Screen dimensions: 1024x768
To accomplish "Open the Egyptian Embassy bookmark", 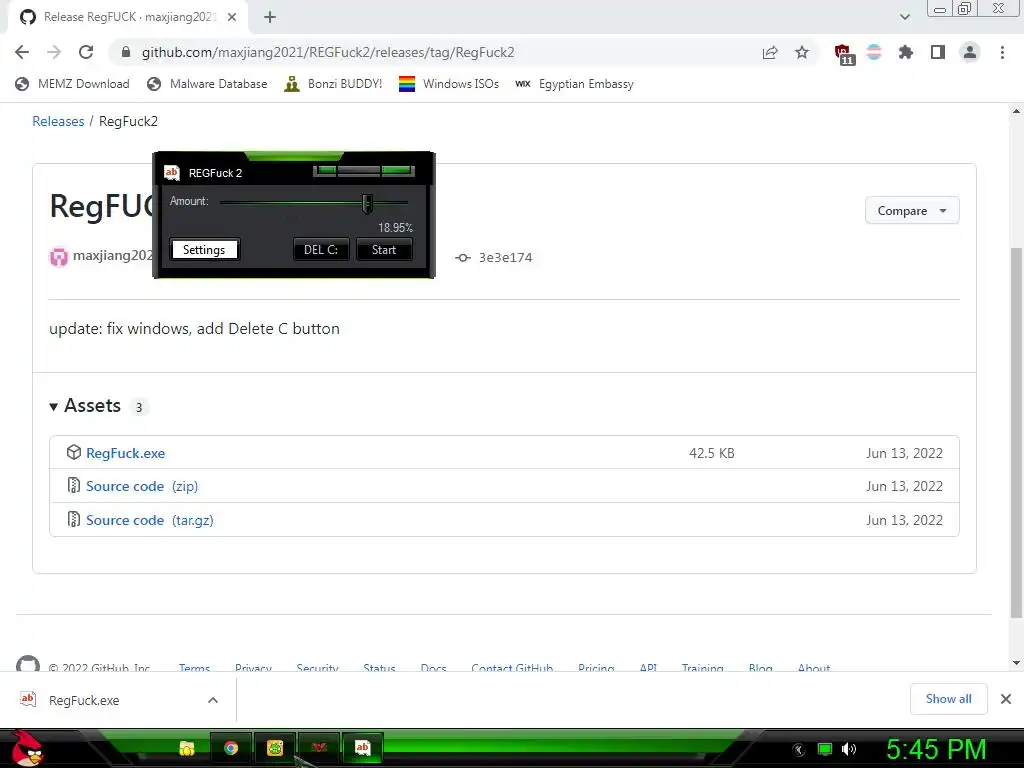I will coord(574,84).
